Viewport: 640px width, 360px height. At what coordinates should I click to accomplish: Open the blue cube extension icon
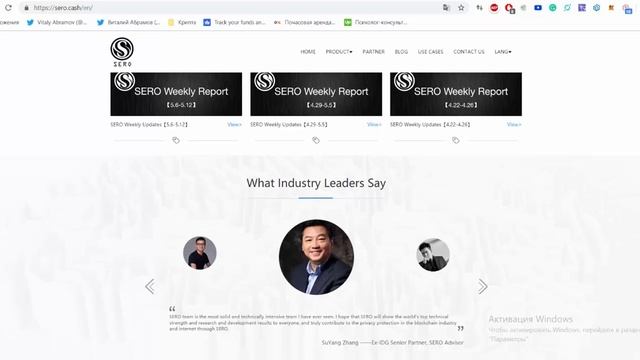(x=597, y=8)
